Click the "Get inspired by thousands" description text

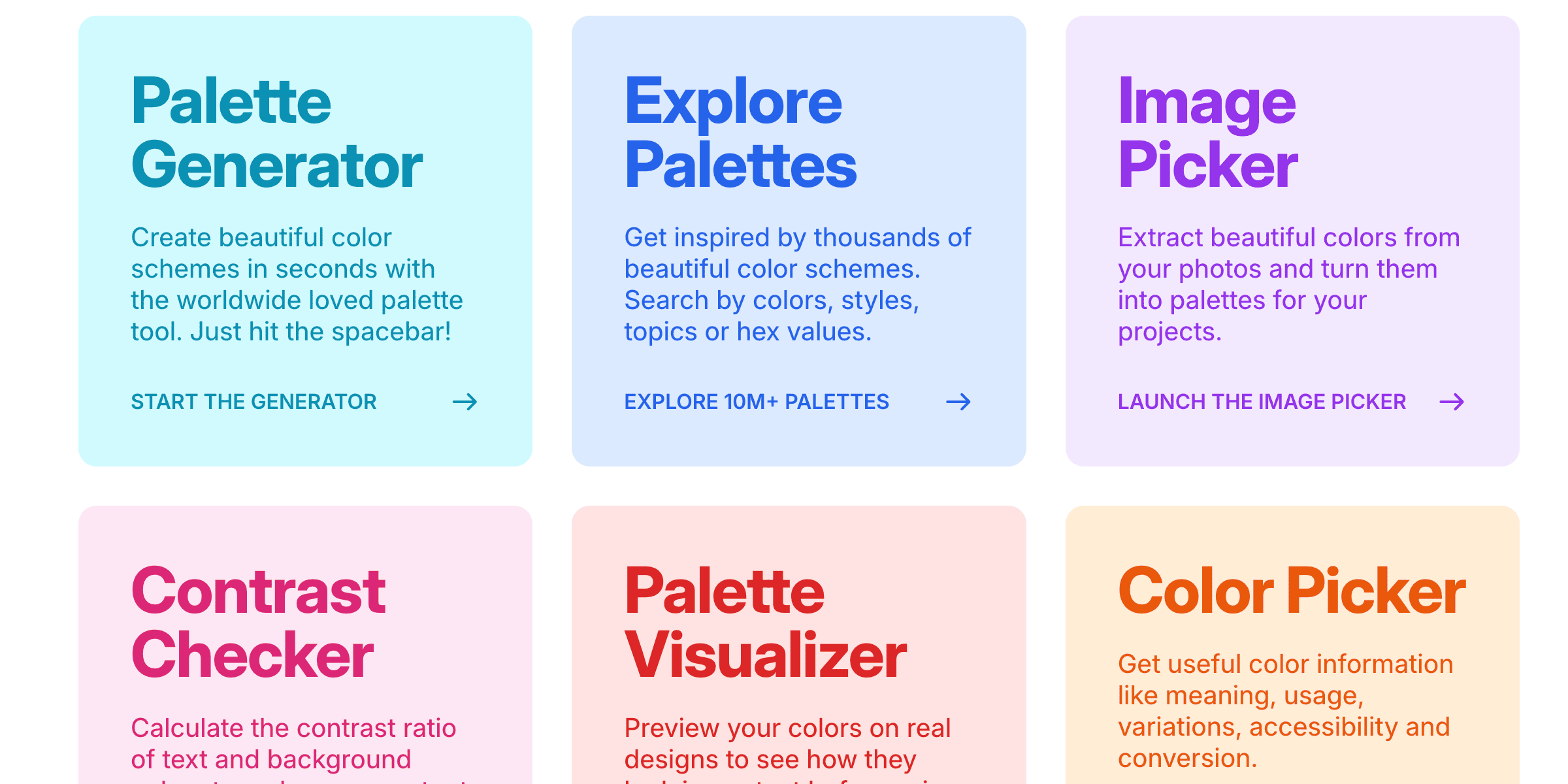pos(797,285)
